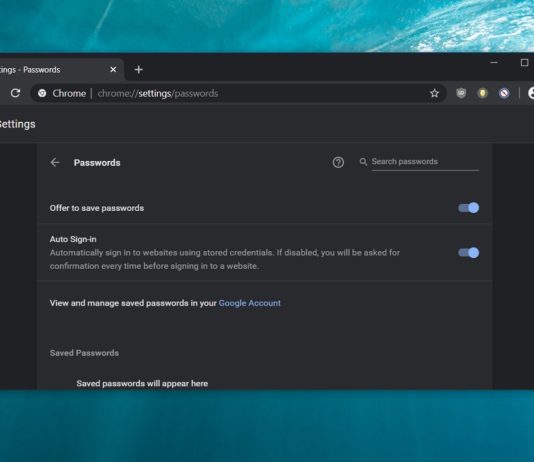This screenshot has width=534, height=462.
Task: Click the Offer to save passwords label
Action: pyautogui.click(x=97, y=208)
